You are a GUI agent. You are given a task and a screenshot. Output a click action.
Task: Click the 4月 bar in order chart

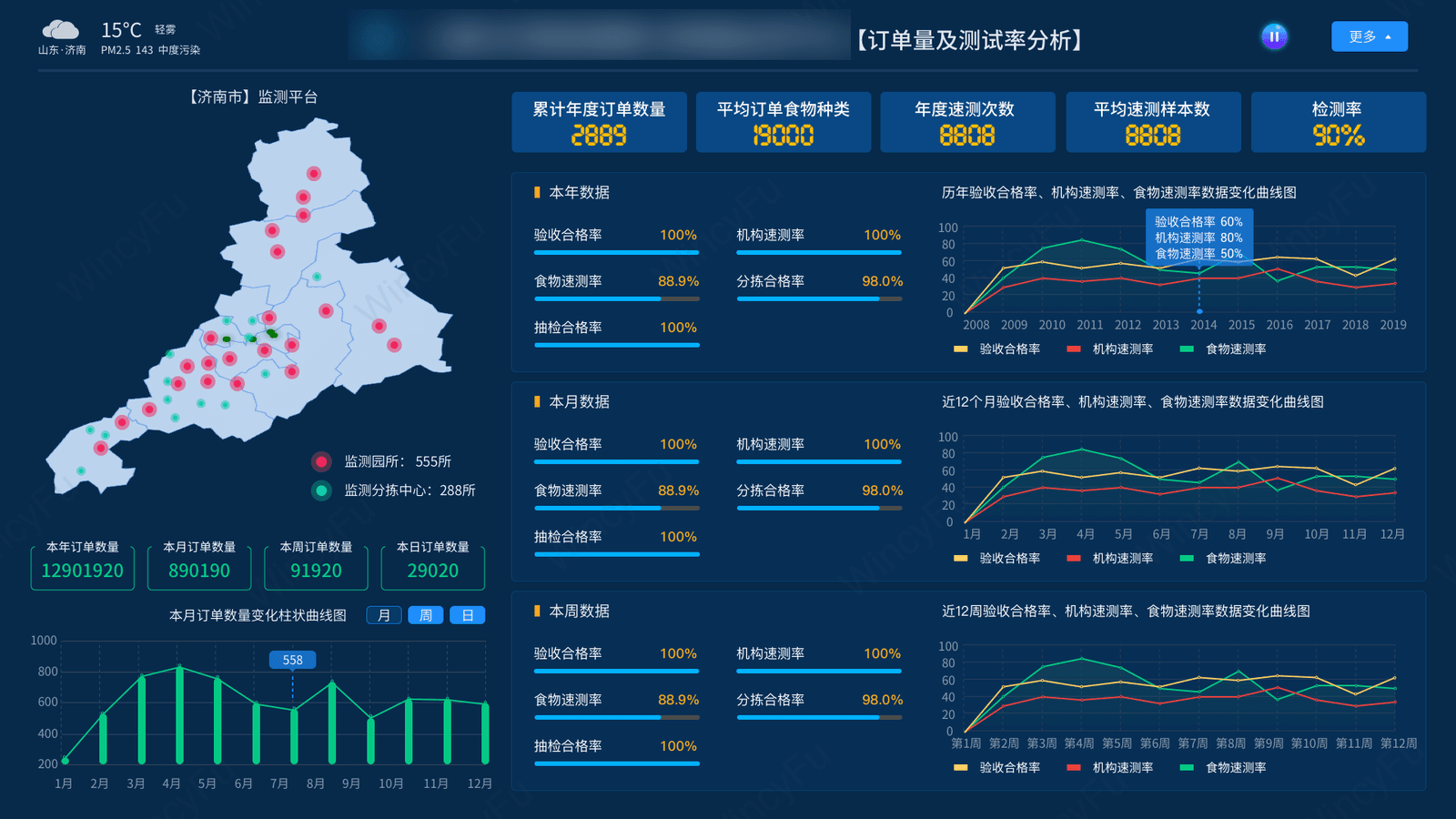(x=179, y=715)
